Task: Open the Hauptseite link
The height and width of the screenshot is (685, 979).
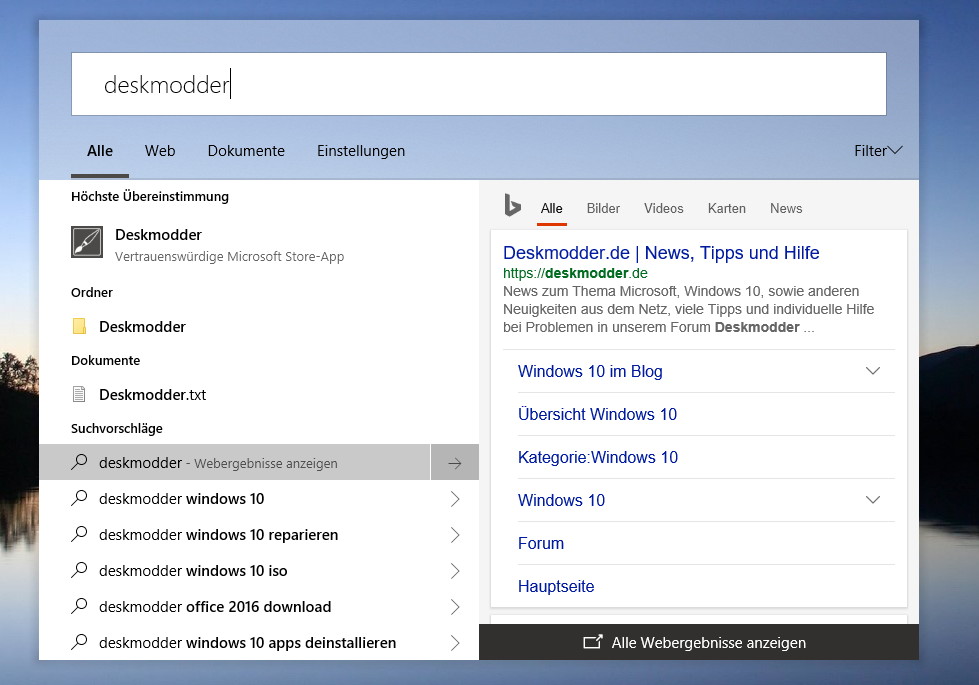Action: 556,586
